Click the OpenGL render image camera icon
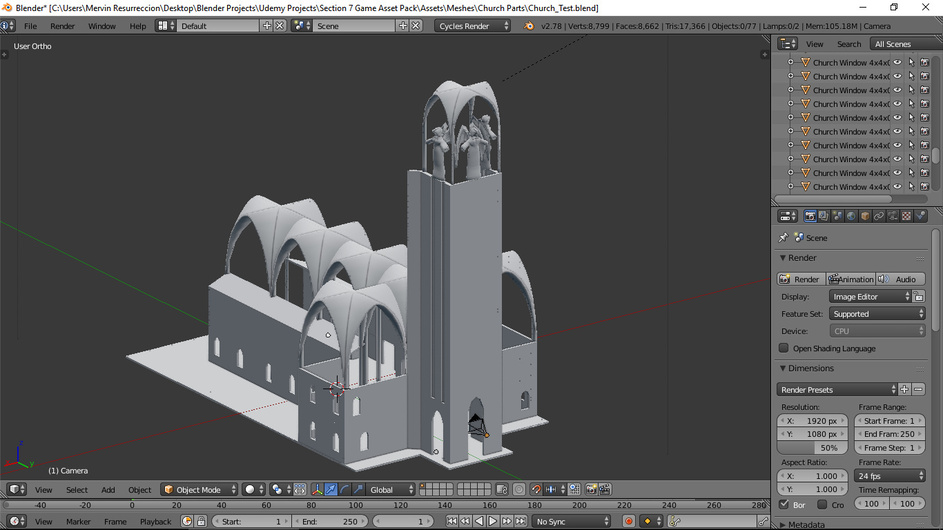Viewport: 943px width, 530px height. tap(591, 490)
